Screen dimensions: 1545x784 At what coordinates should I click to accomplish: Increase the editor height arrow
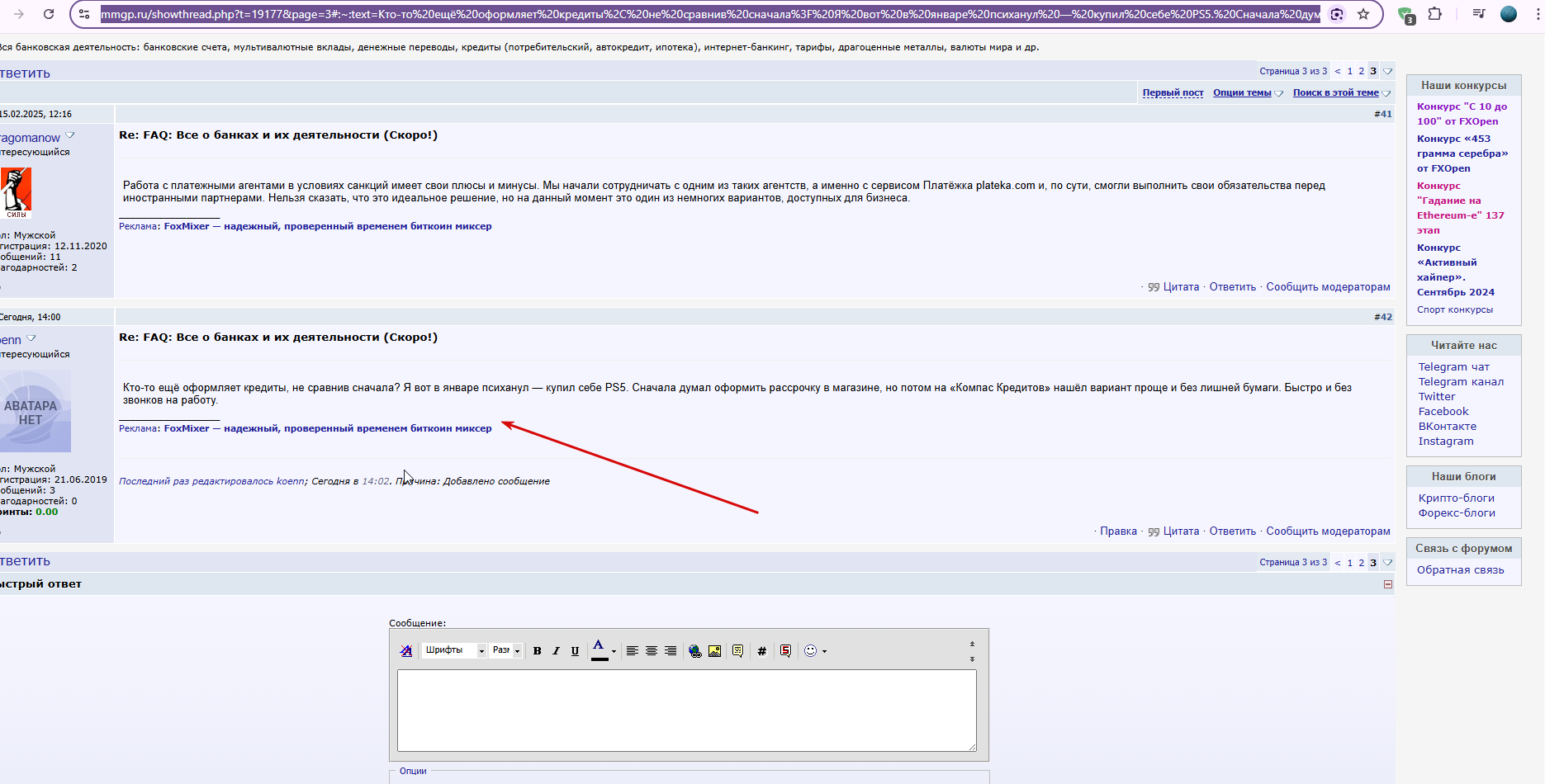[972, 659]
